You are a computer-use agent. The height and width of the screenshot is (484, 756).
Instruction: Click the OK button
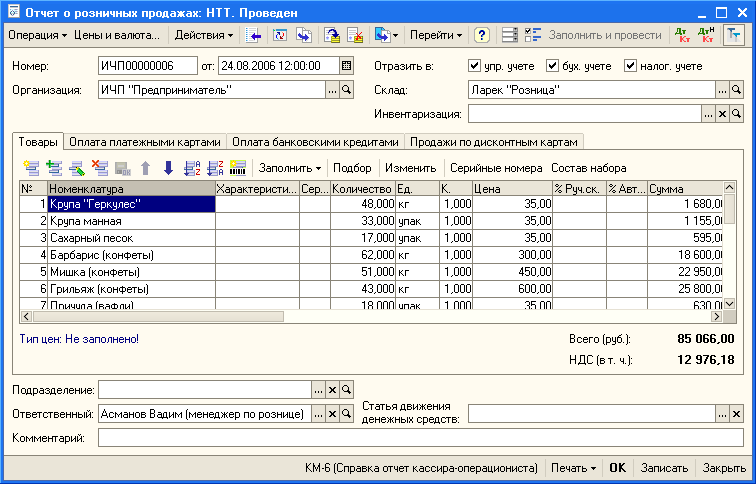point(618,468)
